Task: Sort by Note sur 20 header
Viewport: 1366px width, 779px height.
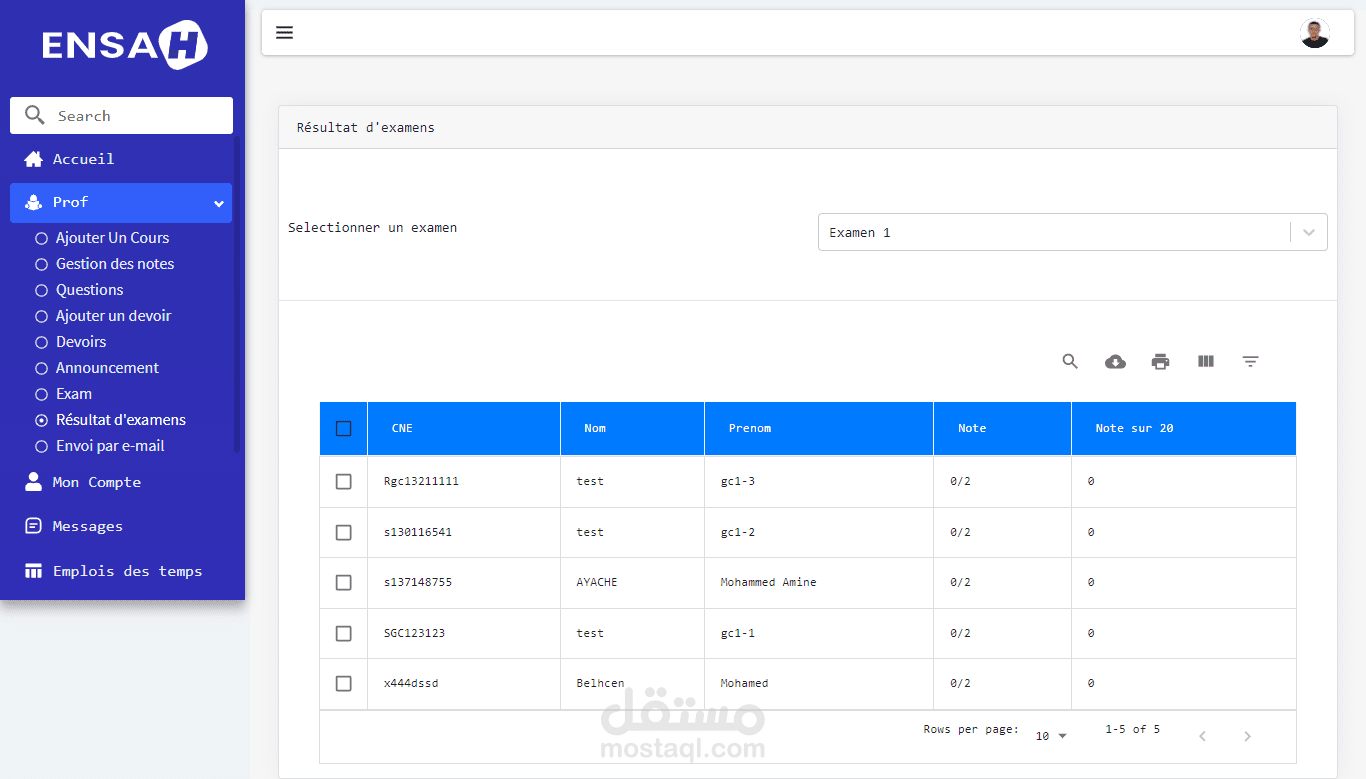Action: [1134, 428]
